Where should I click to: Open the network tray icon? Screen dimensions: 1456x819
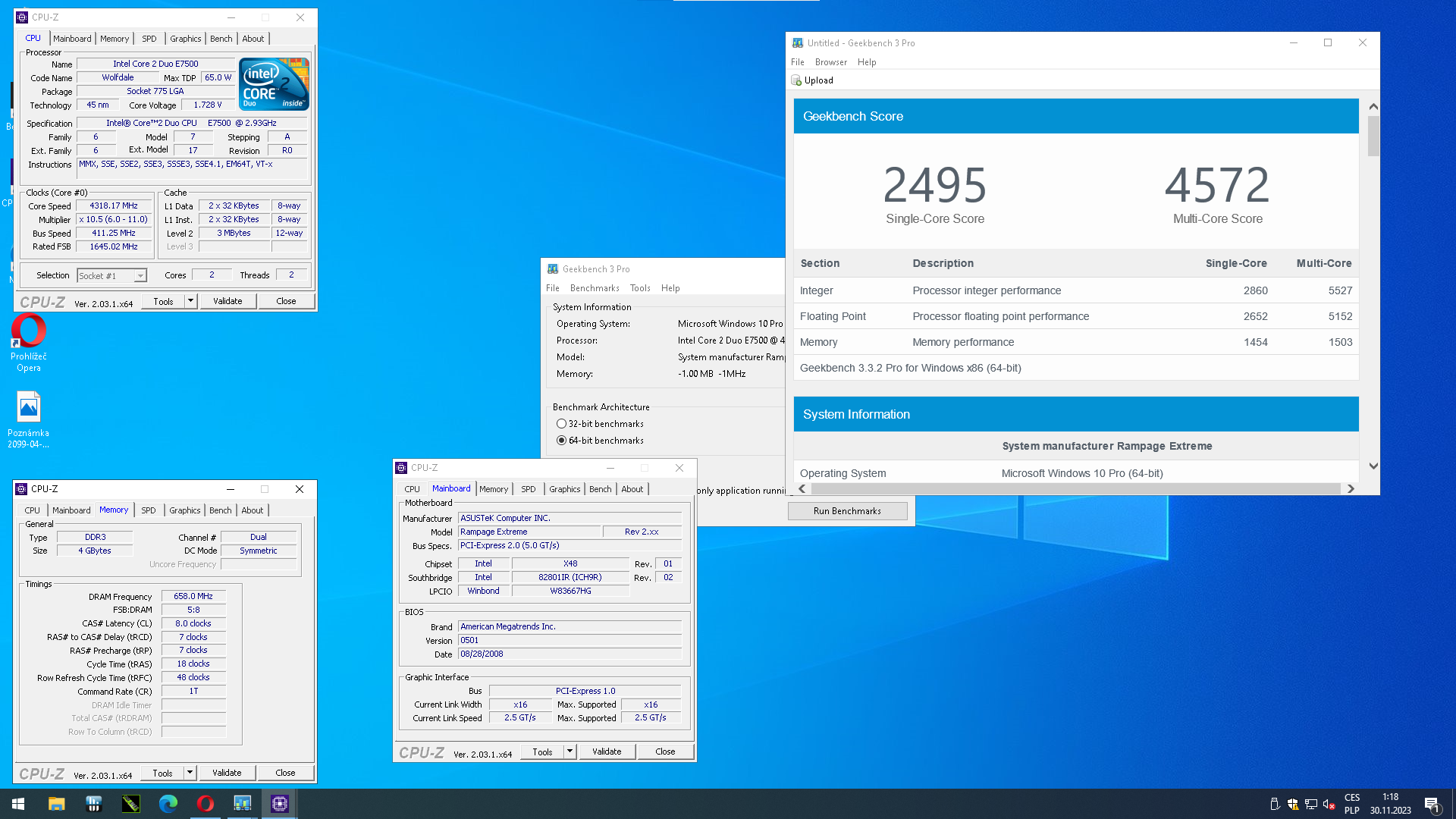click(x=1311, y=805)
